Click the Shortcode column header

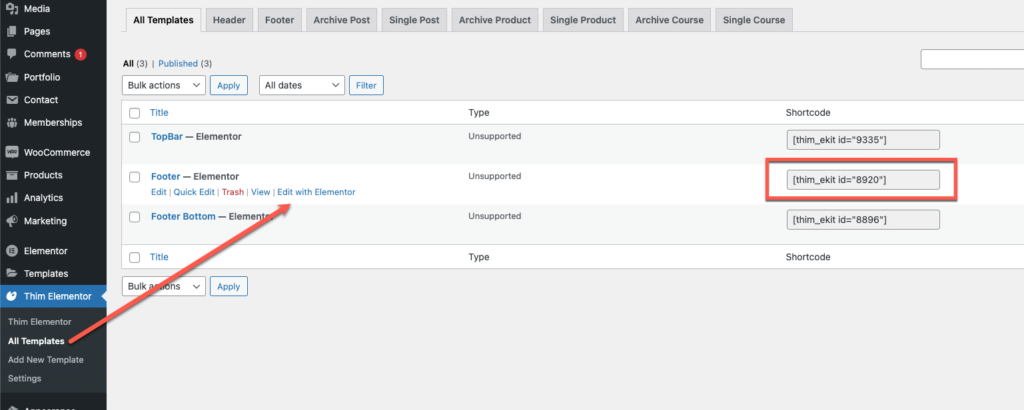(808, 112)
